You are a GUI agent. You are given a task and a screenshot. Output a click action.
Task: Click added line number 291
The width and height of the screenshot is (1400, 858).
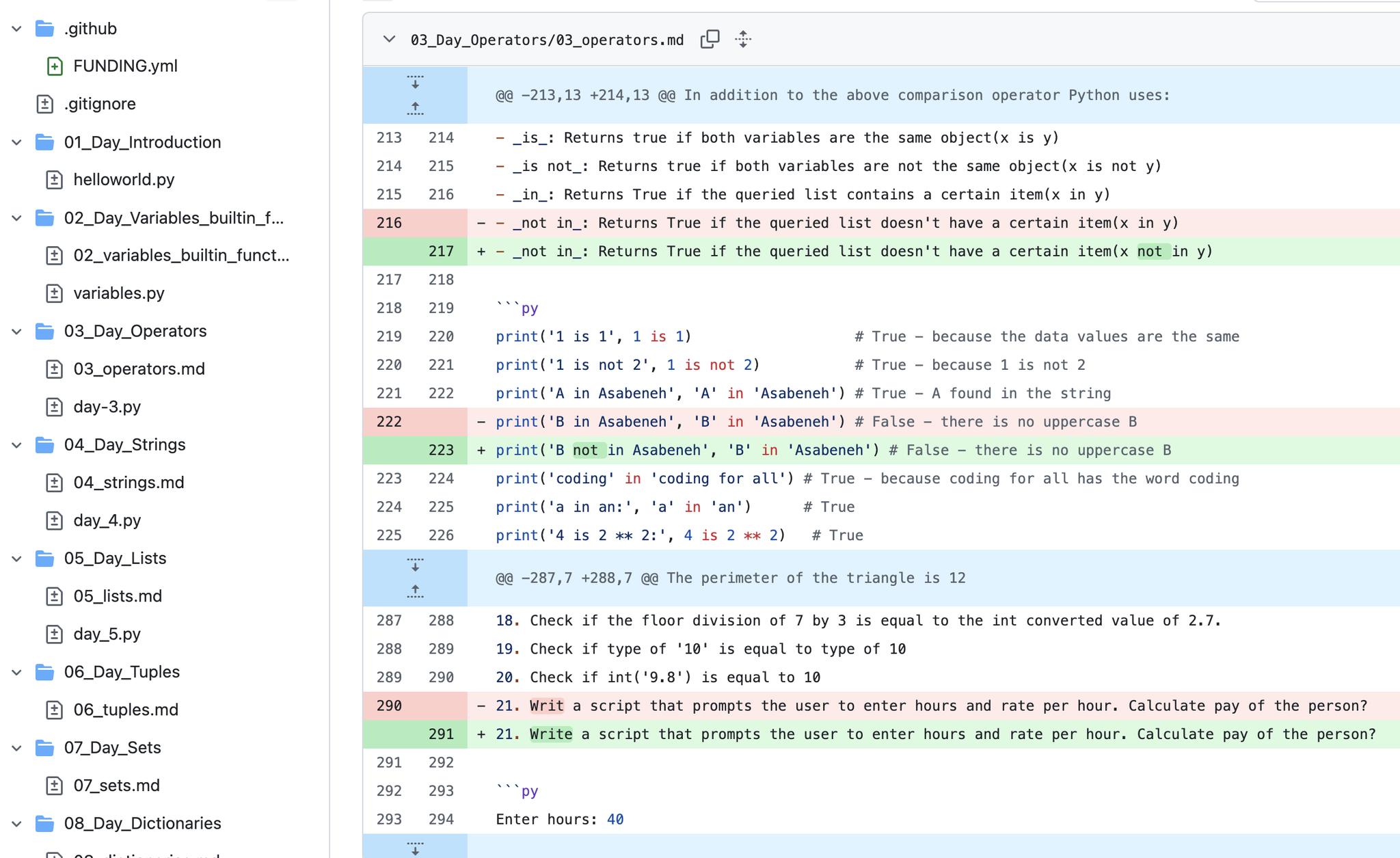[x=441, y=734]
